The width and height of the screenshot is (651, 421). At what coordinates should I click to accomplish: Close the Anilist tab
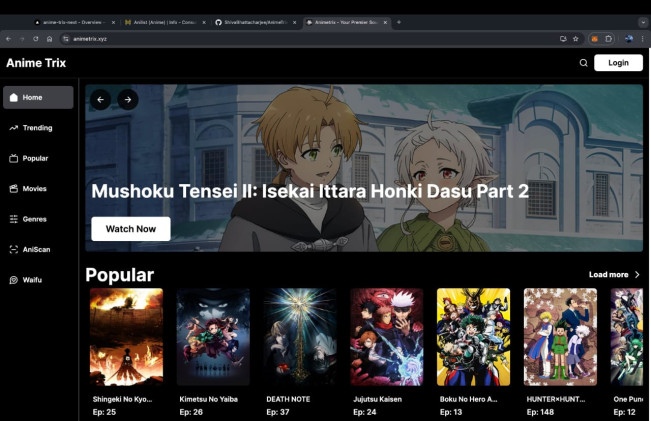point(204,22)
